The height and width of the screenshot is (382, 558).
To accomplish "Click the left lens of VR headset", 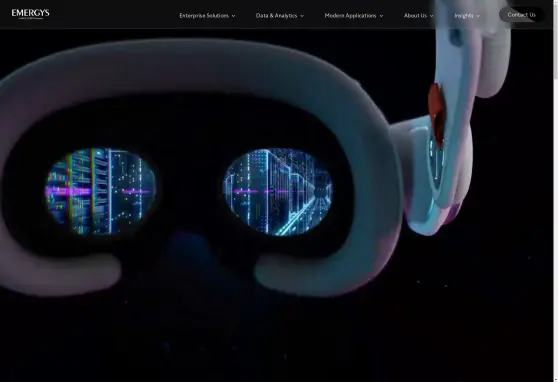I will [101, 192].
